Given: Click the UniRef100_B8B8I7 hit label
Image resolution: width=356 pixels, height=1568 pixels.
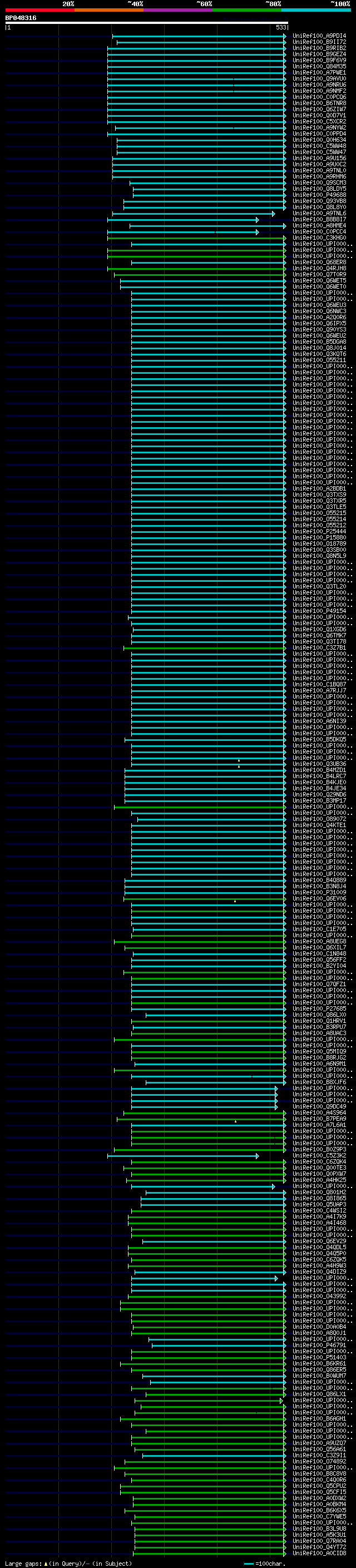Looking at the screenshot, I should pos(319,220).
